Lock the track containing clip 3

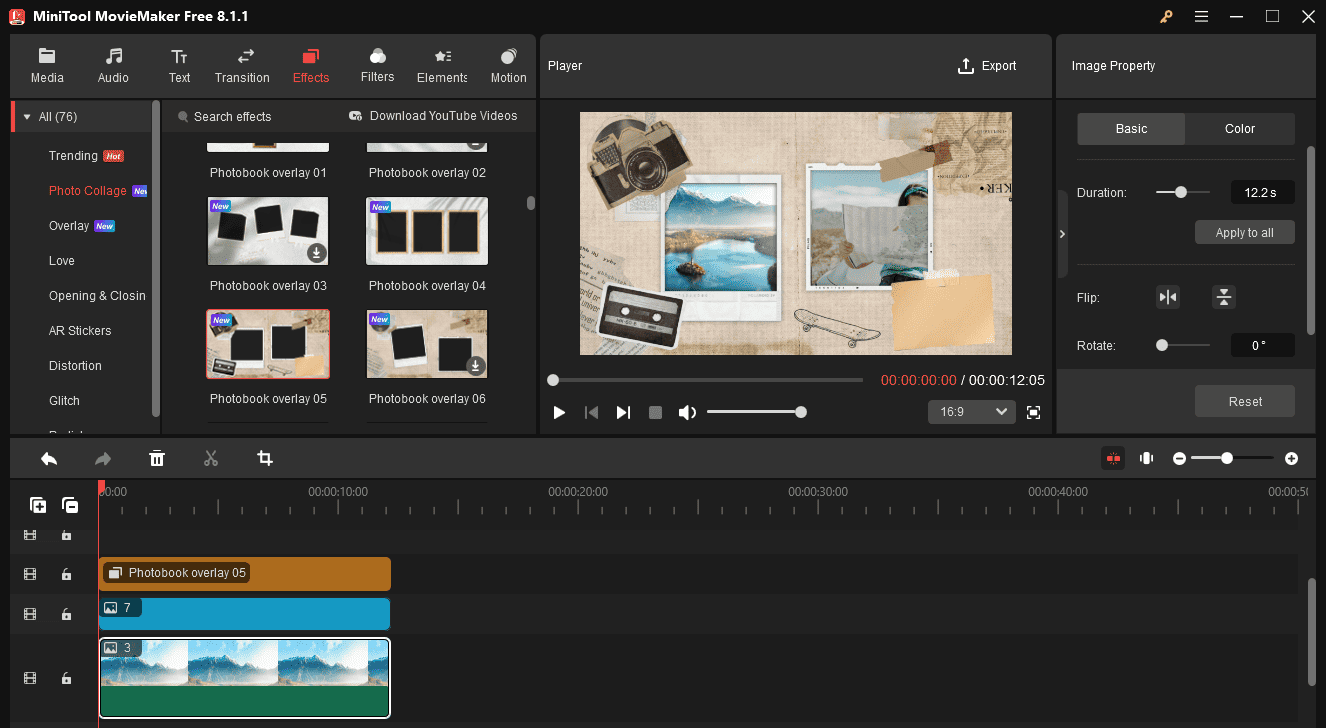(66, 678)
